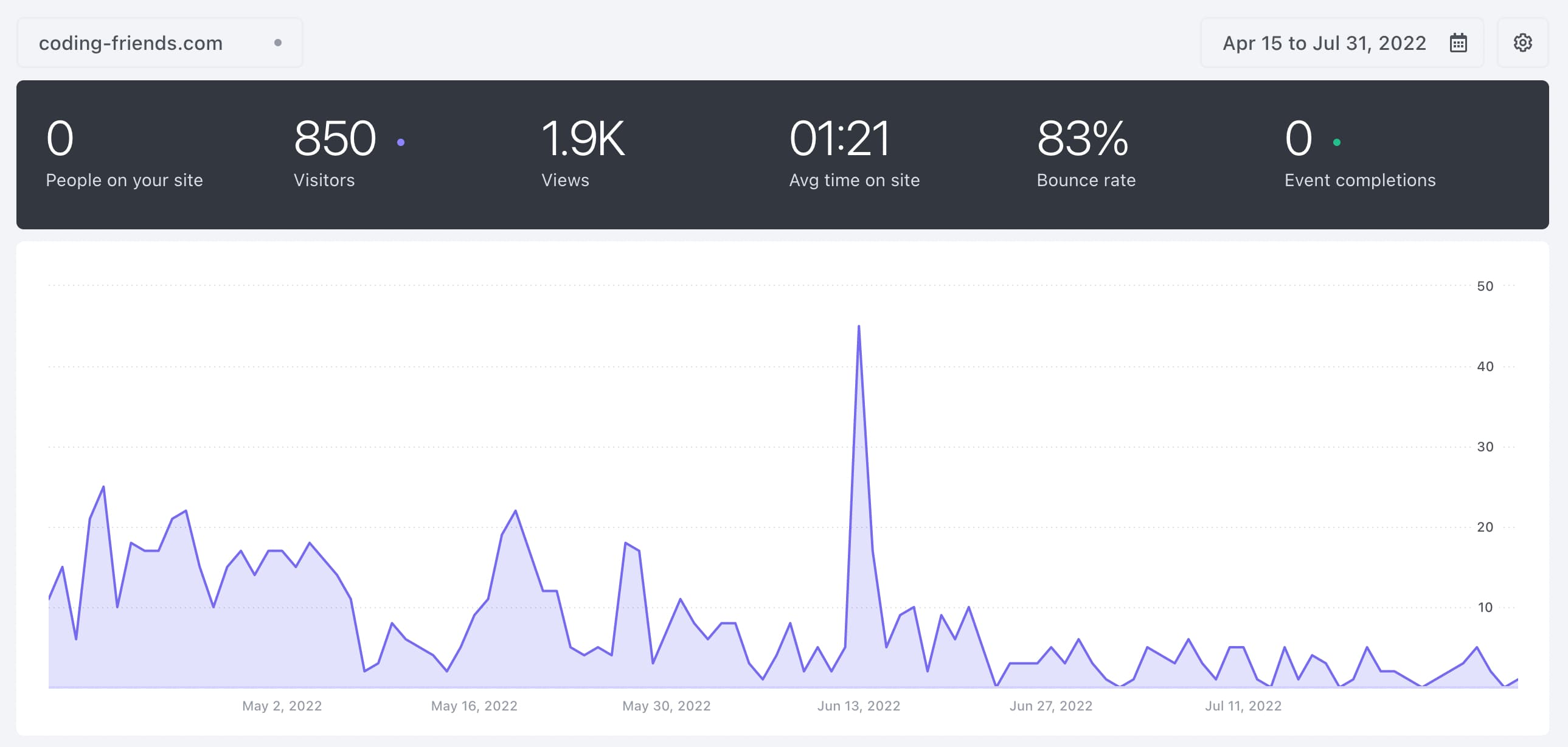
Task: Open the coding-friends.com site selector
Action: [x=159, y=43]
